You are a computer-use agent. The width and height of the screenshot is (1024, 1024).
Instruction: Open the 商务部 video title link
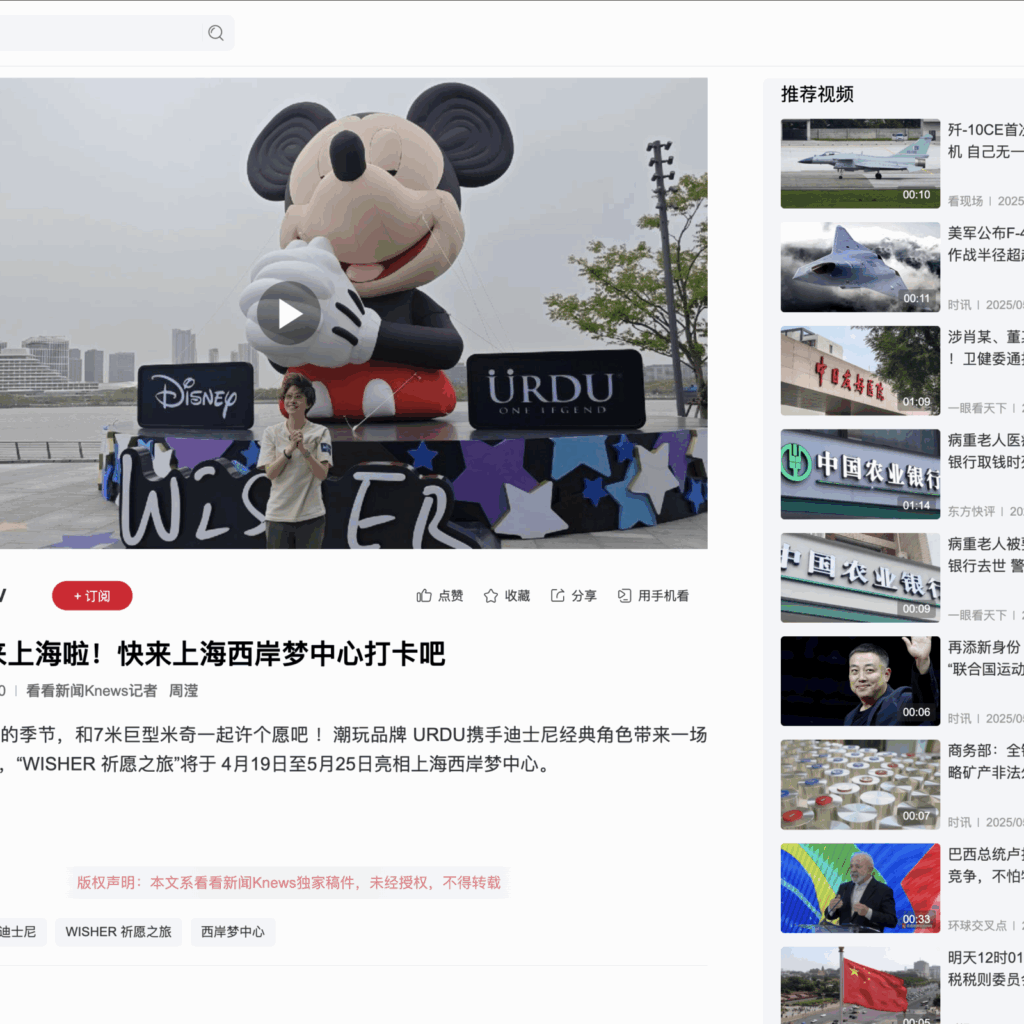[x=985, y=761]
